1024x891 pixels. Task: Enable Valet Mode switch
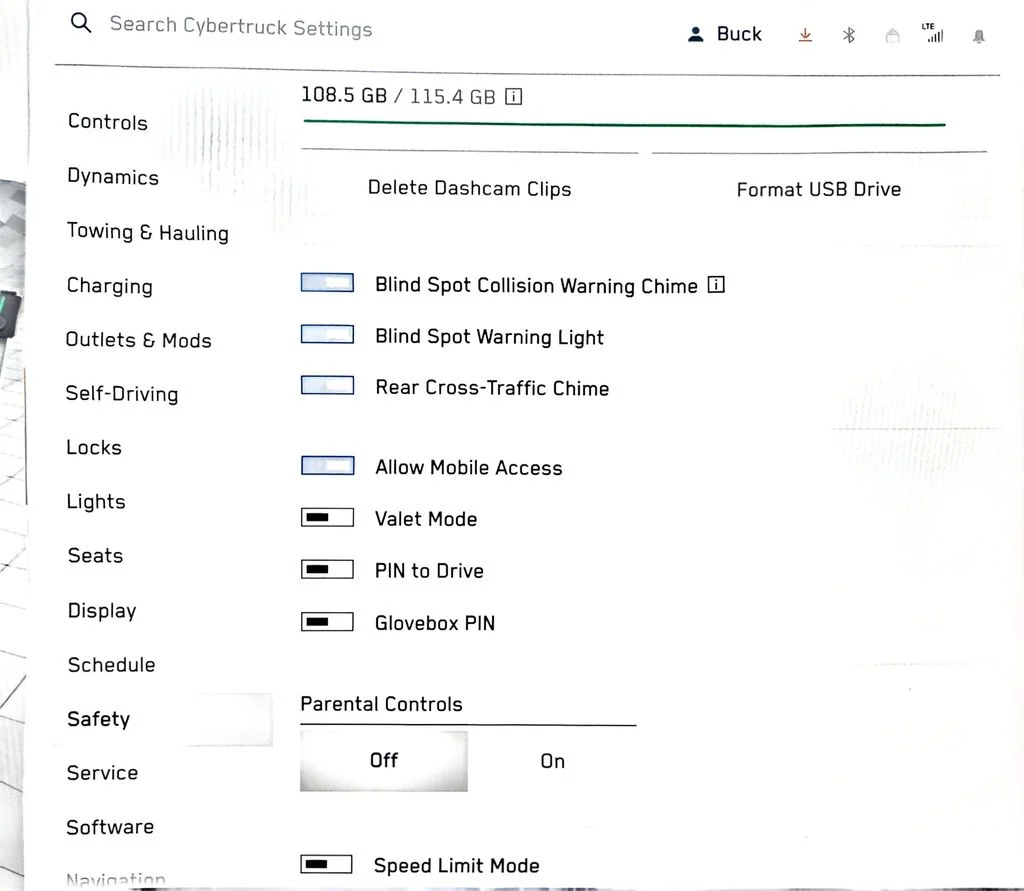click(327, 517)
